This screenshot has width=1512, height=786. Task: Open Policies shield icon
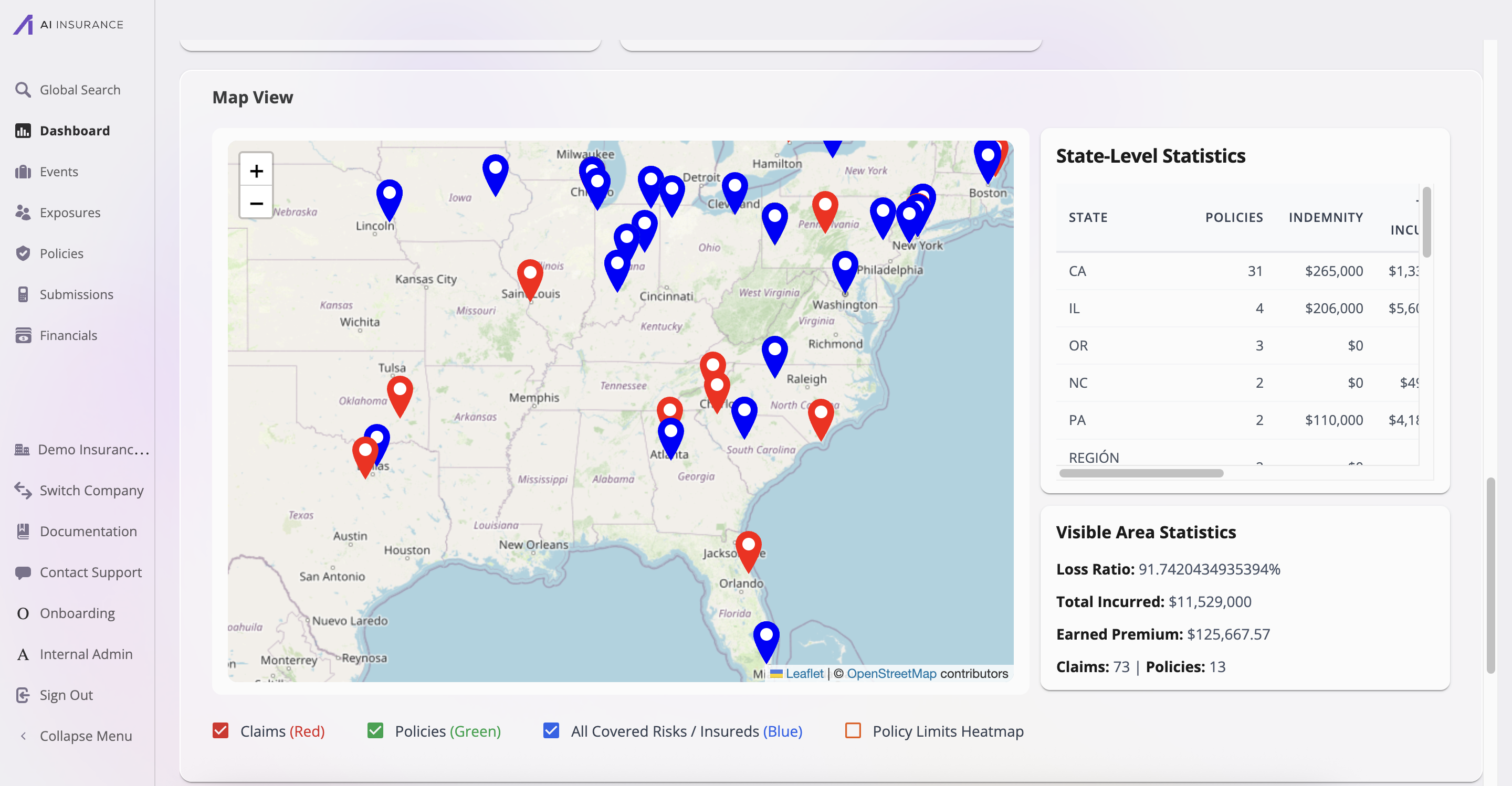[x=22, y=253]
